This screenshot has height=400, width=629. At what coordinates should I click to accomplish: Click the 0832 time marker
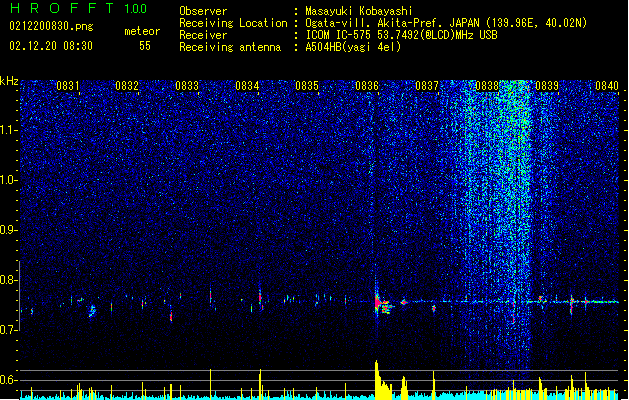coord(127,86)
